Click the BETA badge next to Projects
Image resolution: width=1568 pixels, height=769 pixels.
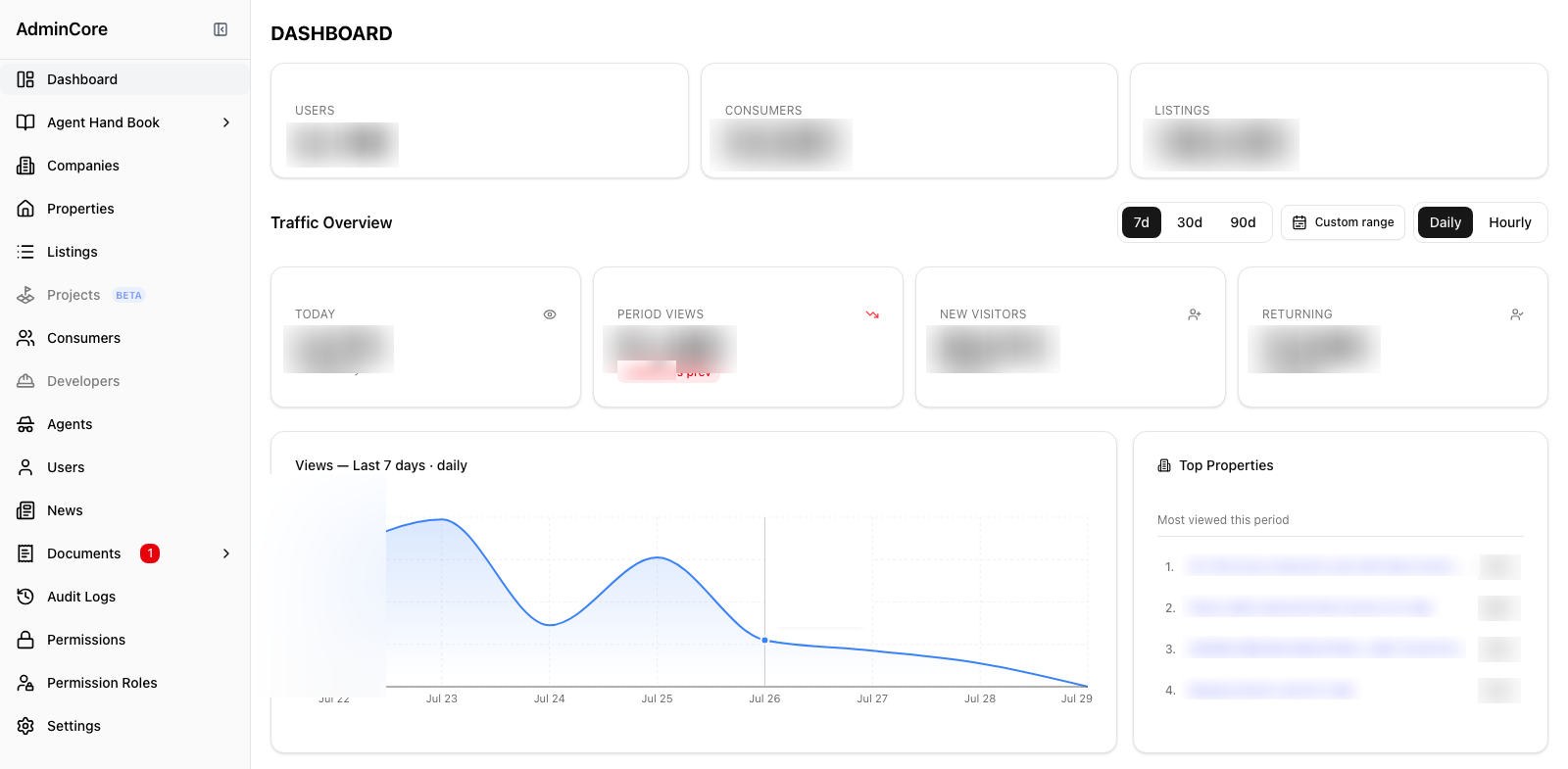click(x=128, y=295)
